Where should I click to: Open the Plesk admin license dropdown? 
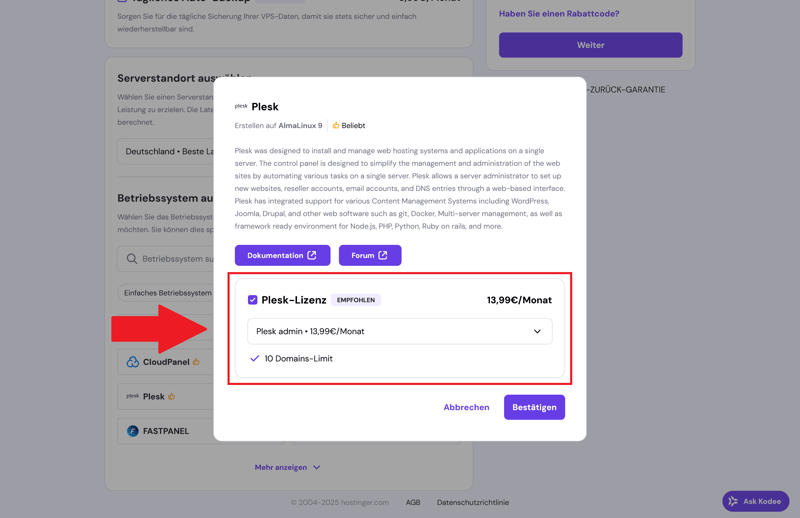[399, 331]
